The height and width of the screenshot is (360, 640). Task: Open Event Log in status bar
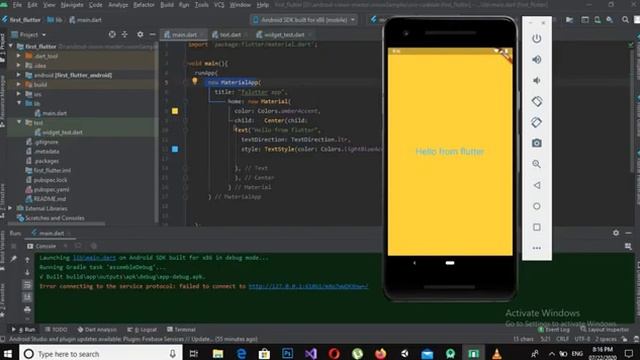(553, 329)
